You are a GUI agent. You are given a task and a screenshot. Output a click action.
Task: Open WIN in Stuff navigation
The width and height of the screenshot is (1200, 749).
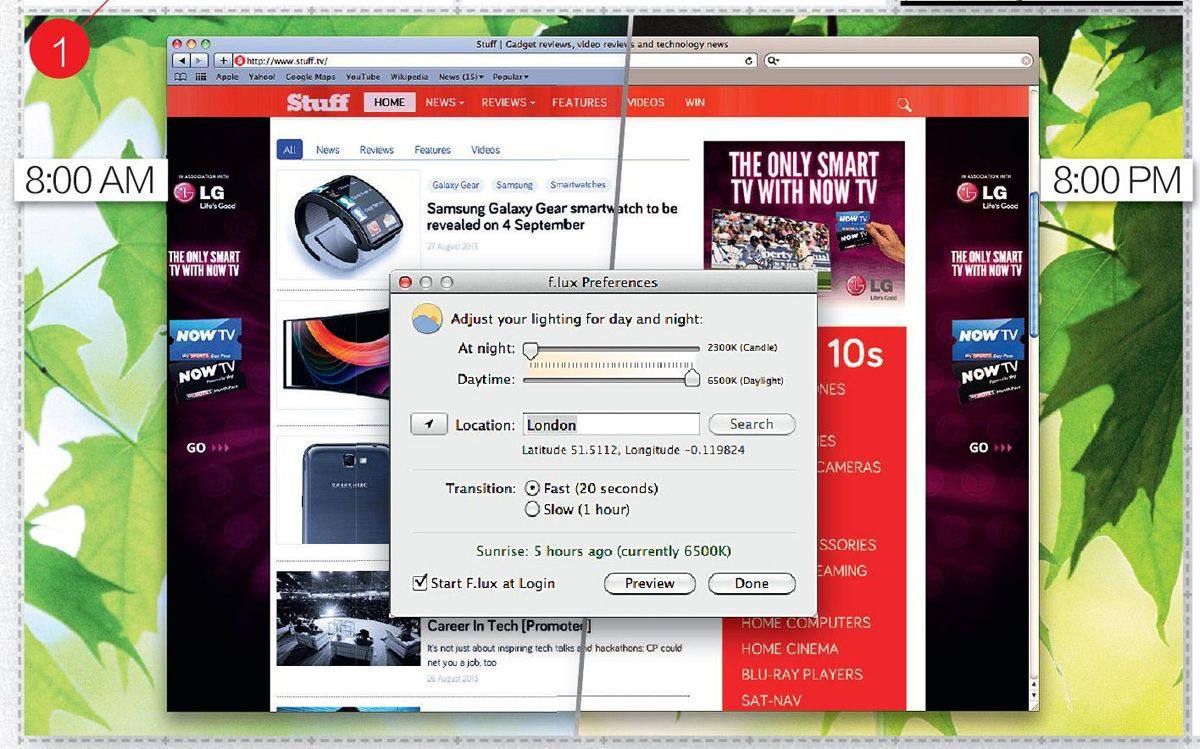tap(695, 102)
